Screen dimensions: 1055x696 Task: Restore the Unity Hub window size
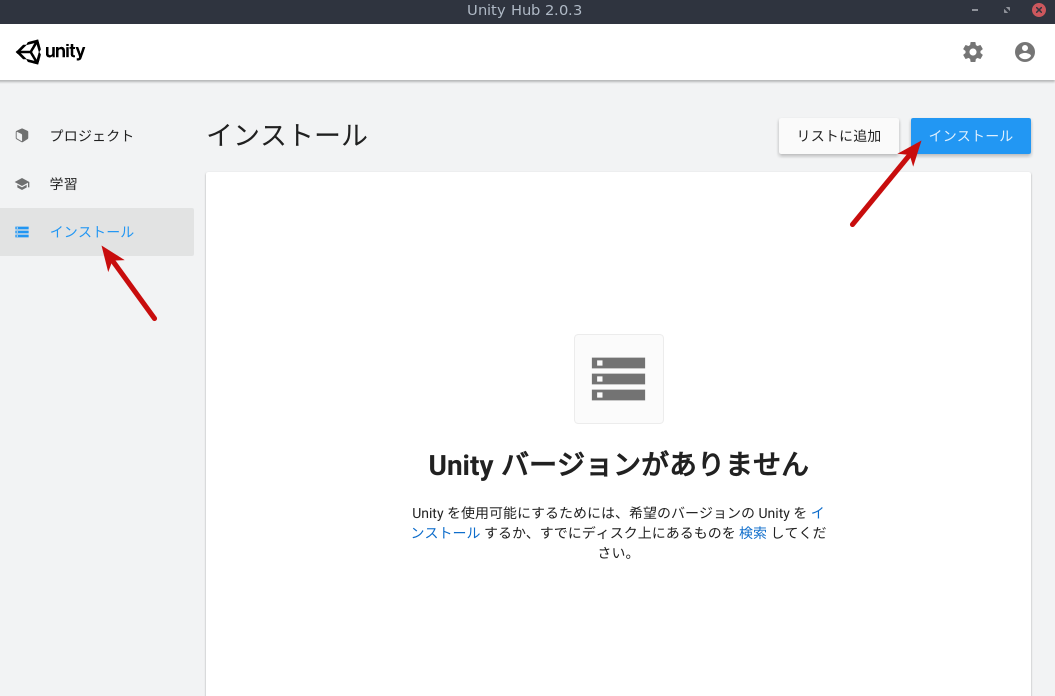[1006, 10]
